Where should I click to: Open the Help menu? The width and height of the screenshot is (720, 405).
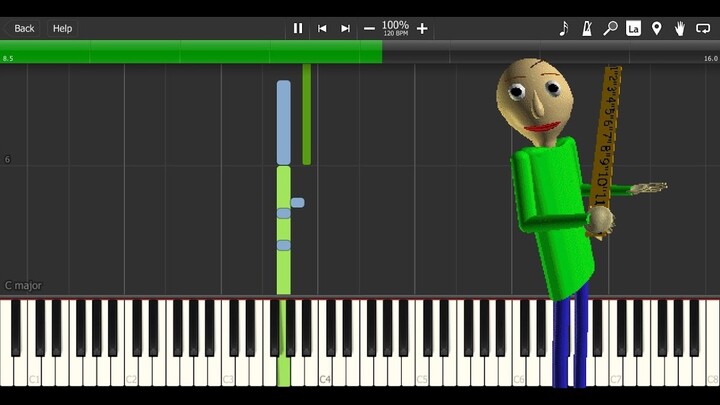click(62, 28)
